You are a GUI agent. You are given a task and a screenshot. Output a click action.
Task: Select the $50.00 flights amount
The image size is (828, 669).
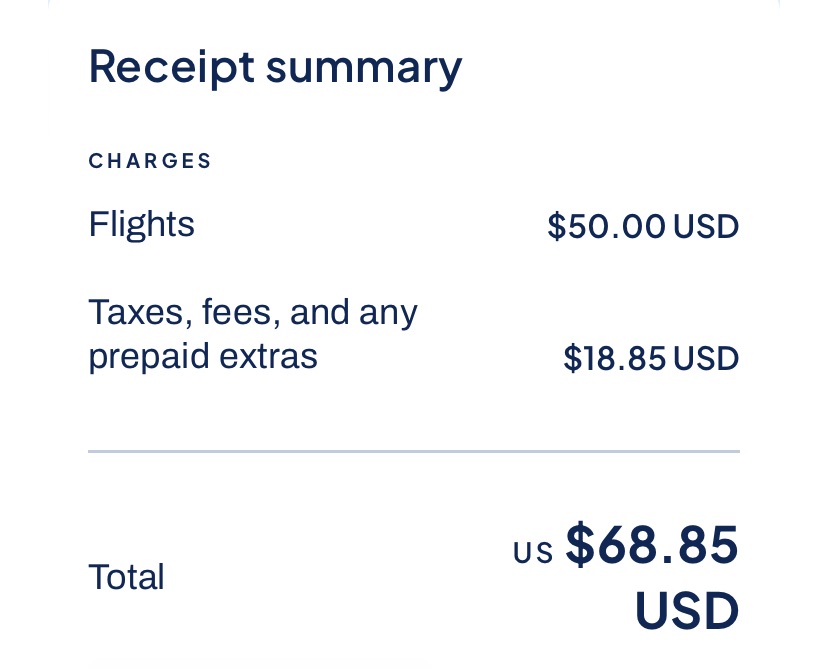pyautogui.click(x=606, y=227)
